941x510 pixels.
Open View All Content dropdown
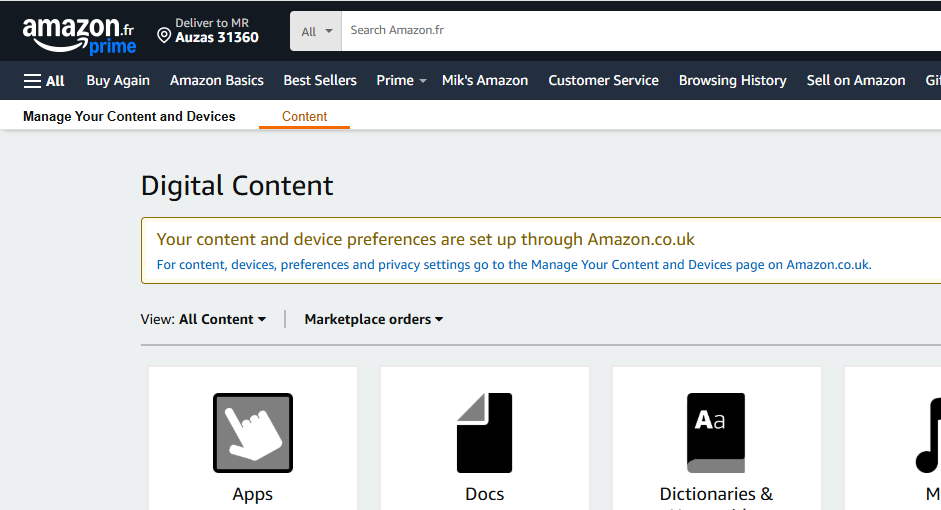coord(221,320)
